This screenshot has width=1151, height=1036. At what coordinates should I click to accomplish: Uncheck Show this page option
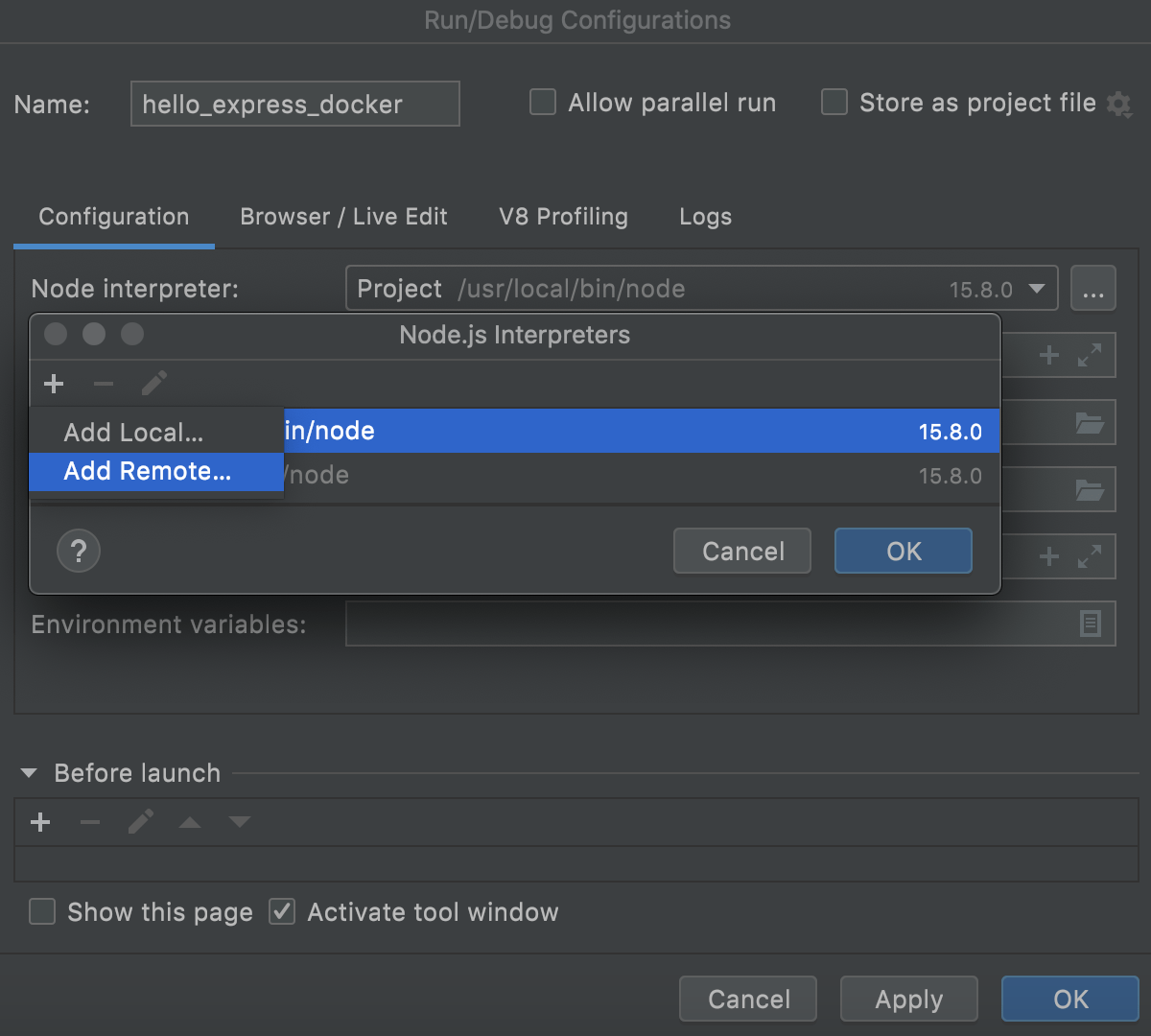coord(42,911)
